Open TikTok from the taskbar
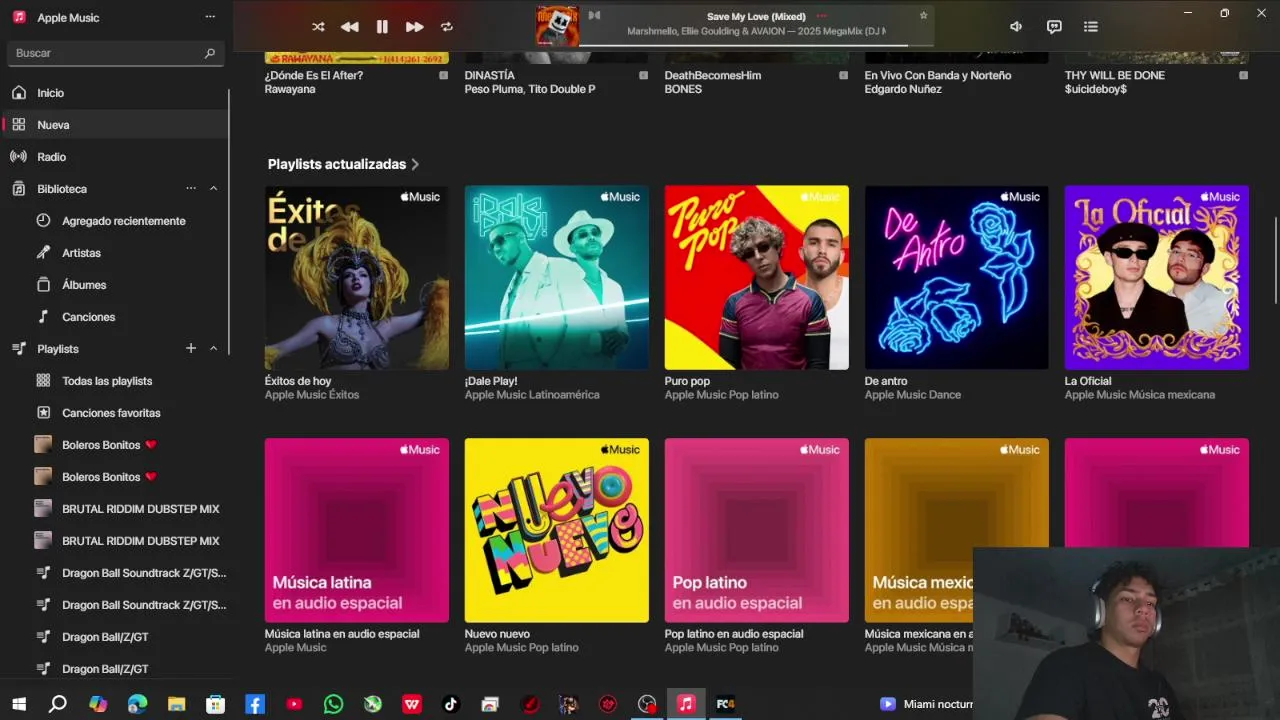This screenshot has width=1280, height=720. pyautogui.click(x=451, y=704)
